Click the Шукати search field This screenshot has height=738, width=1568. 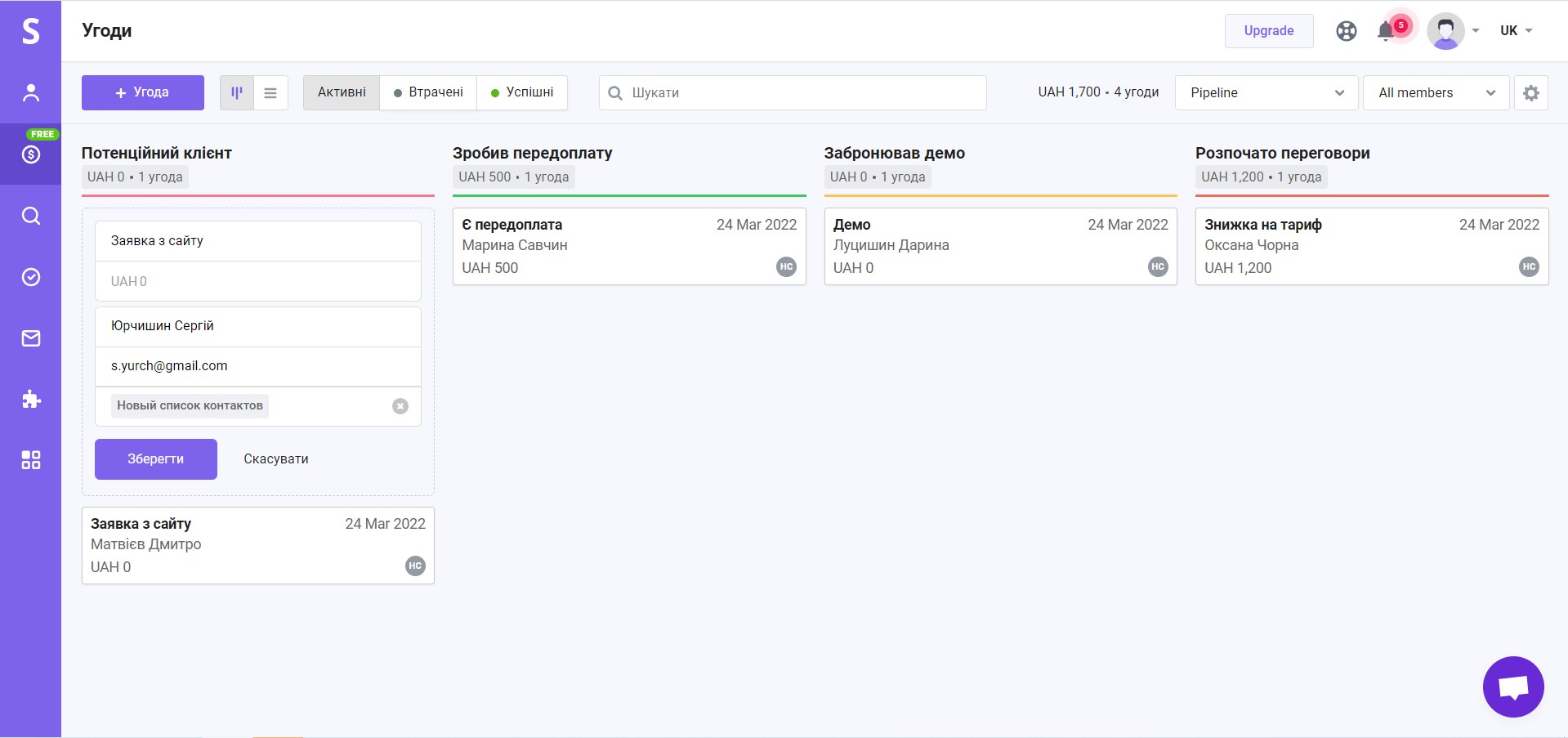pyautogui.click(x=801, y=93)
